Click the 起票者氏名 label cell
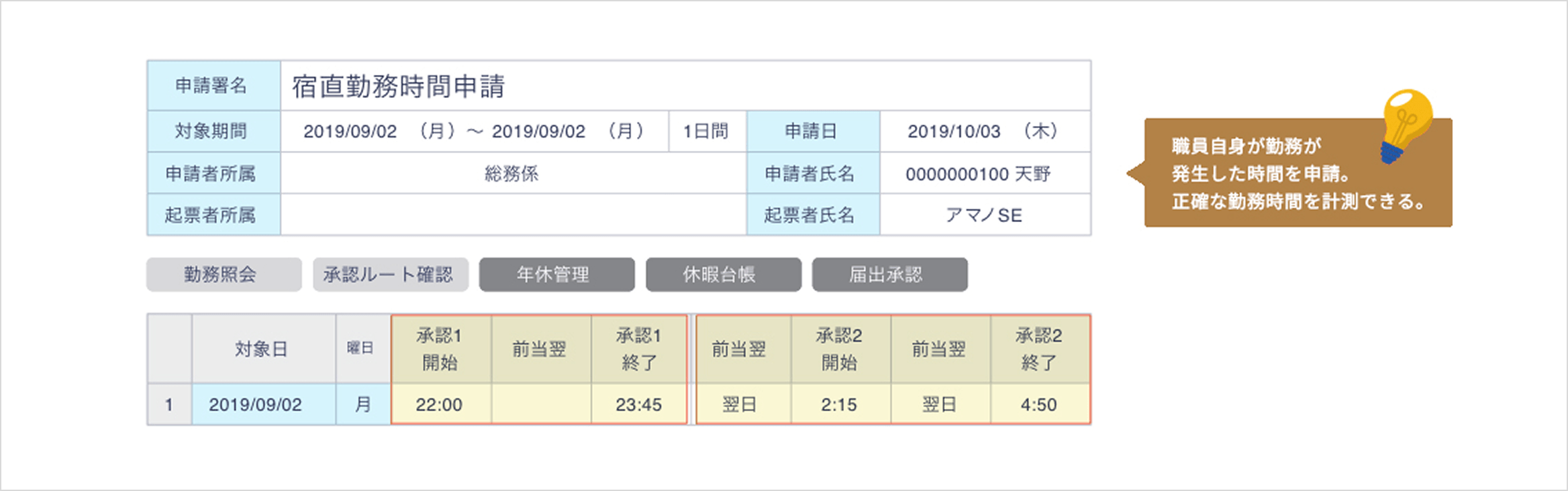The width and height of the screenshot is (1568, 491). (x=814, y=215)
